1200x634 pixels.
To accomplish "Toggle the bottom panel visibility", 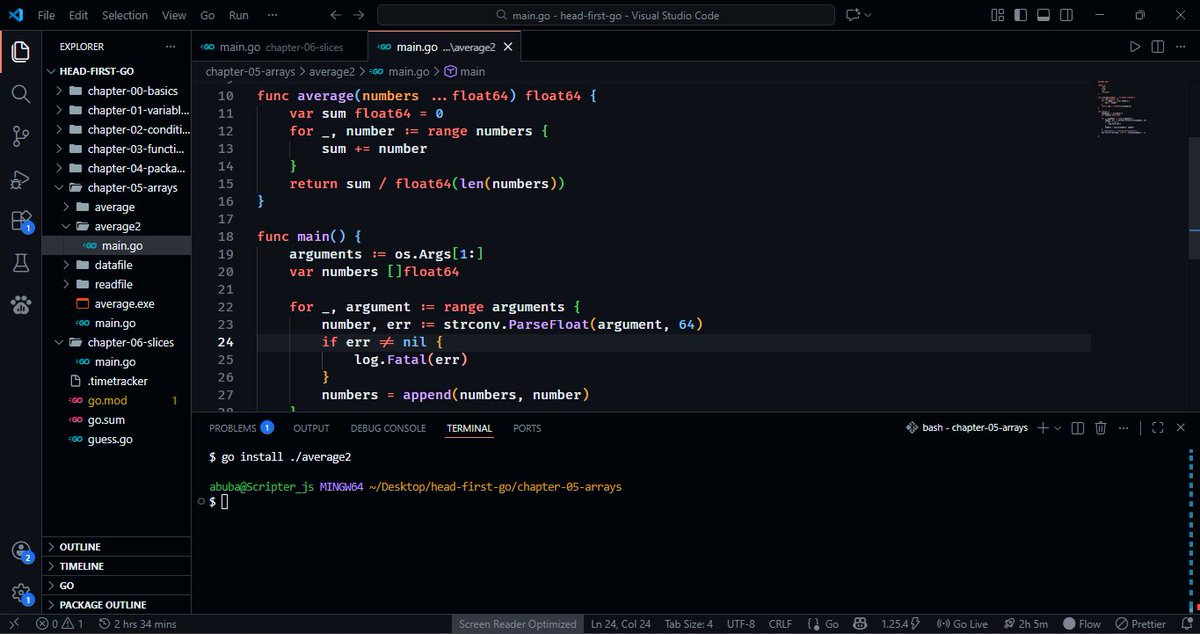I will coord(1043,15).
